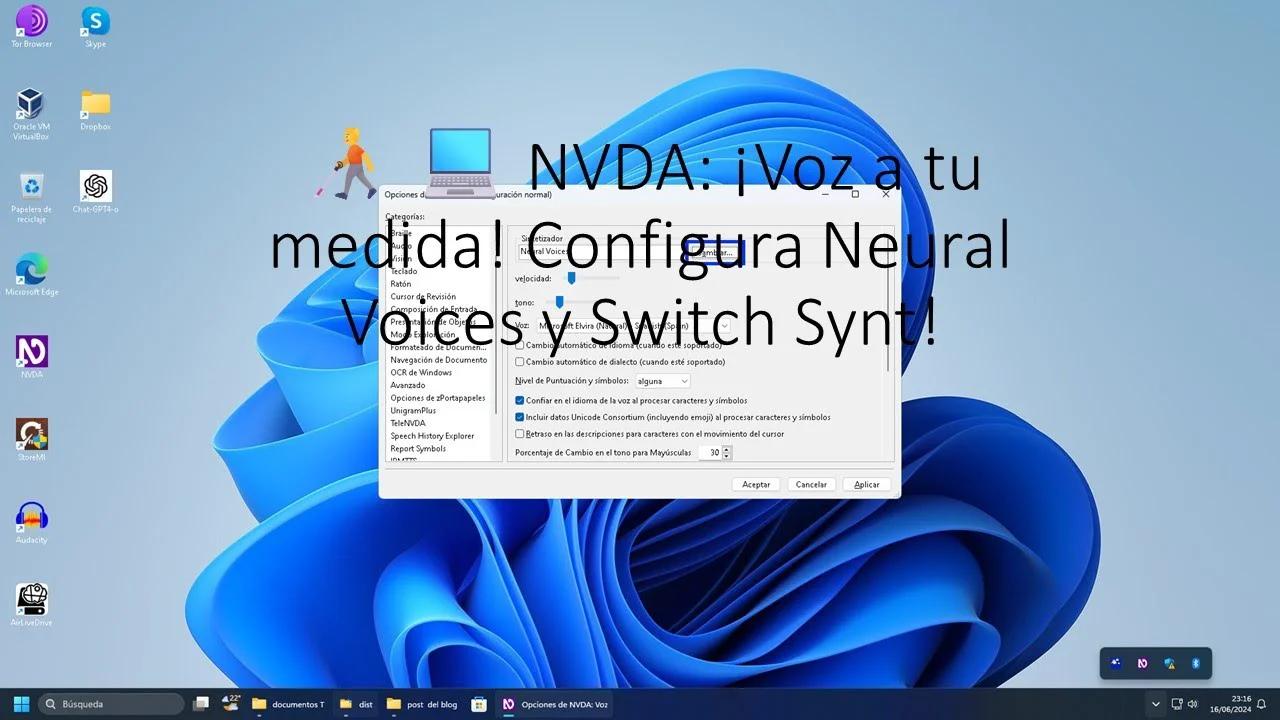Click the Bluetooth icon in the system tray
1280x720 pixels.
(1196, 662)
